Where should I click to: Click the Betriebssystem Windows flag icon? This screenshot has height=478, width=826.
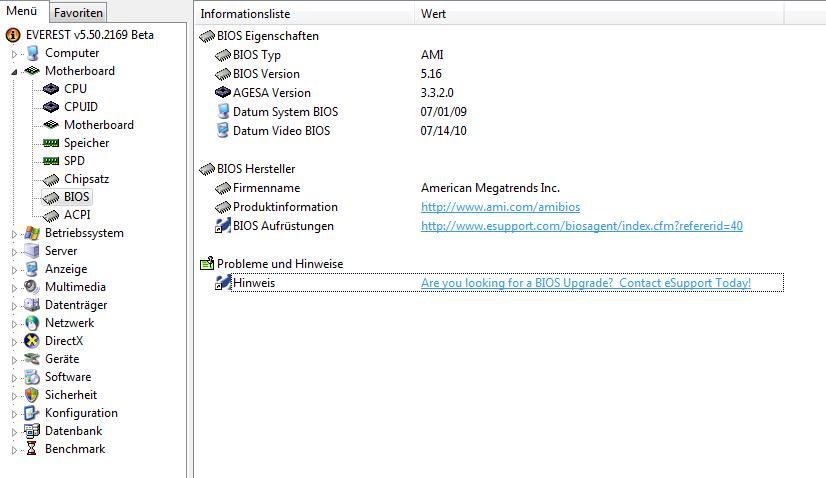32,233
